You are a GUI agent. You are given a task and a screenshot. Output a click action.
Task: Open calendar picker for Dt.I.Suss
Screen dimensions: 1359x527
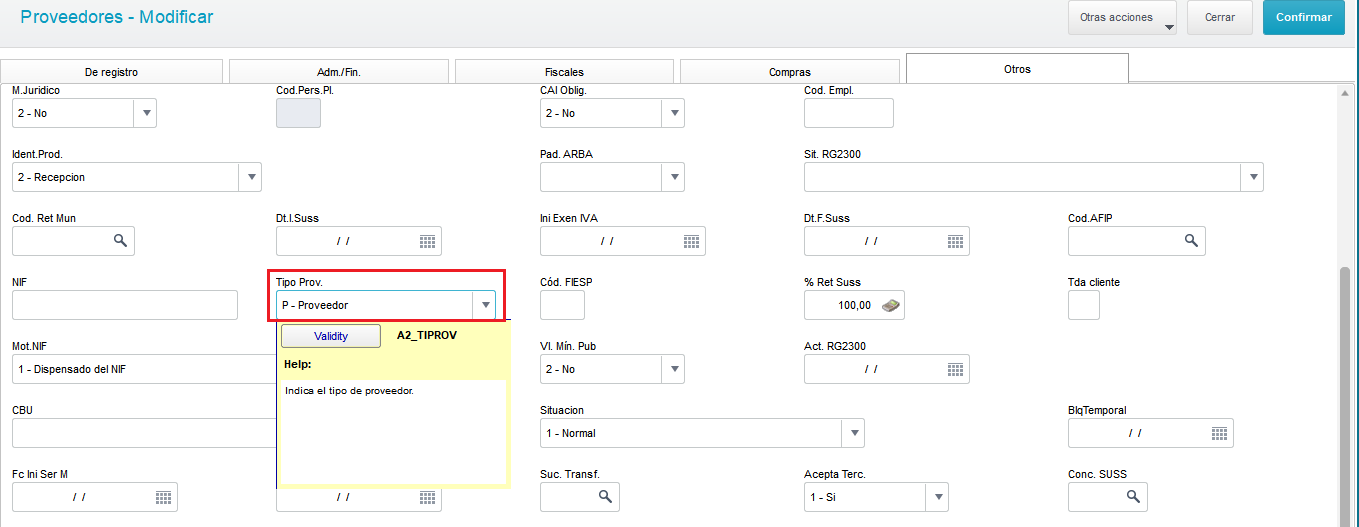click(x=427, y=241)
